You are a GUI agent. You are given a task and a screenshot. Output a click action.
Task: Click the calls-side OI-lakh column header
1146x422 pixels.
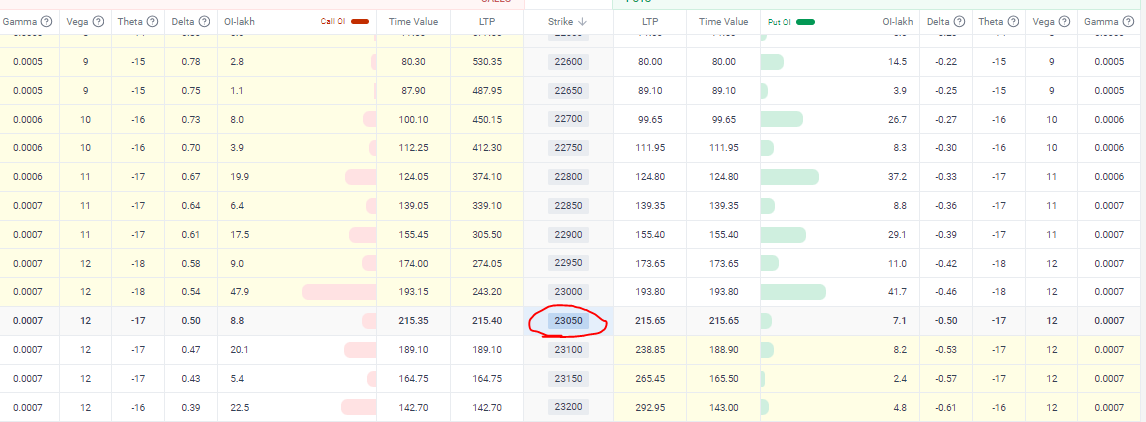(x=241, y=22)
